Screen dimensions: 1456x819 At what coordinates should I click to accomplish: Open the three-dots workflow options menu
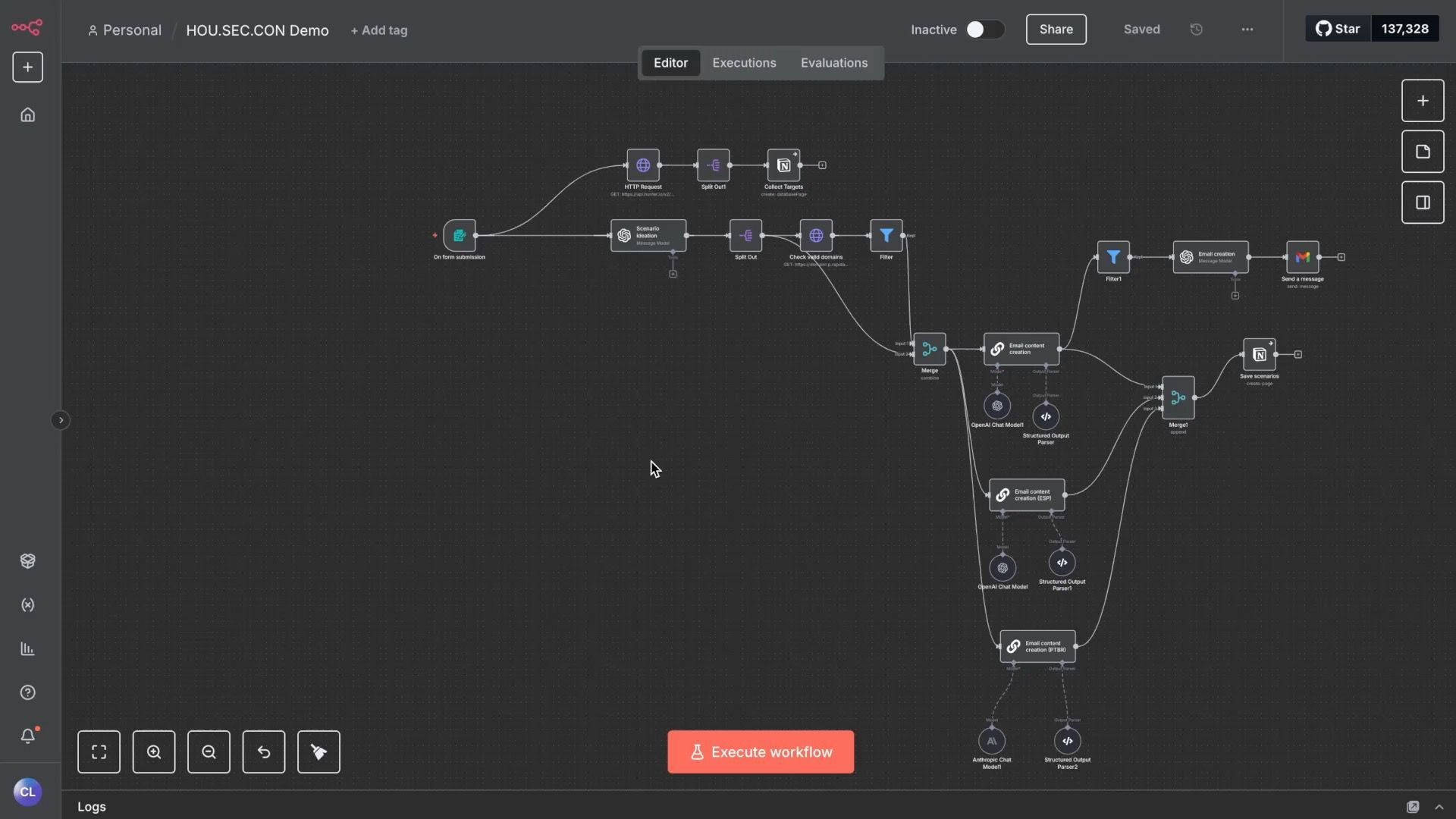pos(1247,30)
